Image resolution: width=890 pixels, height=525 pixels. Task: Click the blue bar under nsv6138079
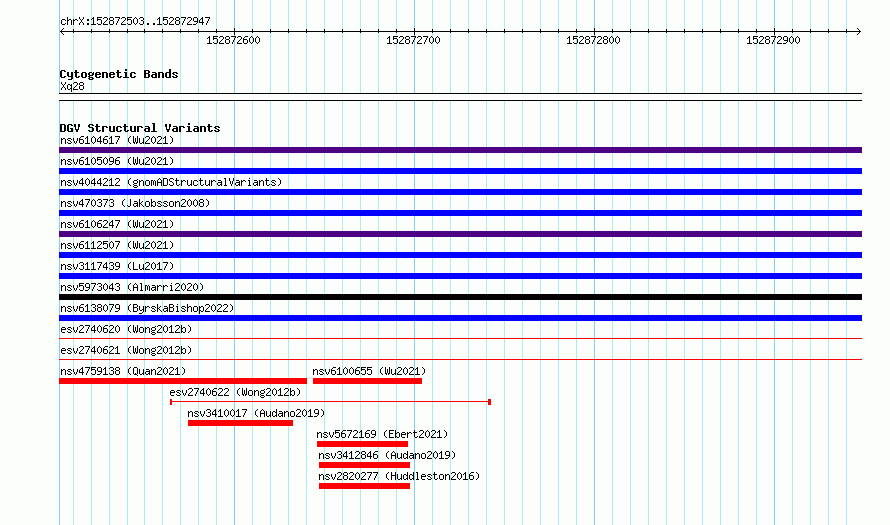coord(460,318)
